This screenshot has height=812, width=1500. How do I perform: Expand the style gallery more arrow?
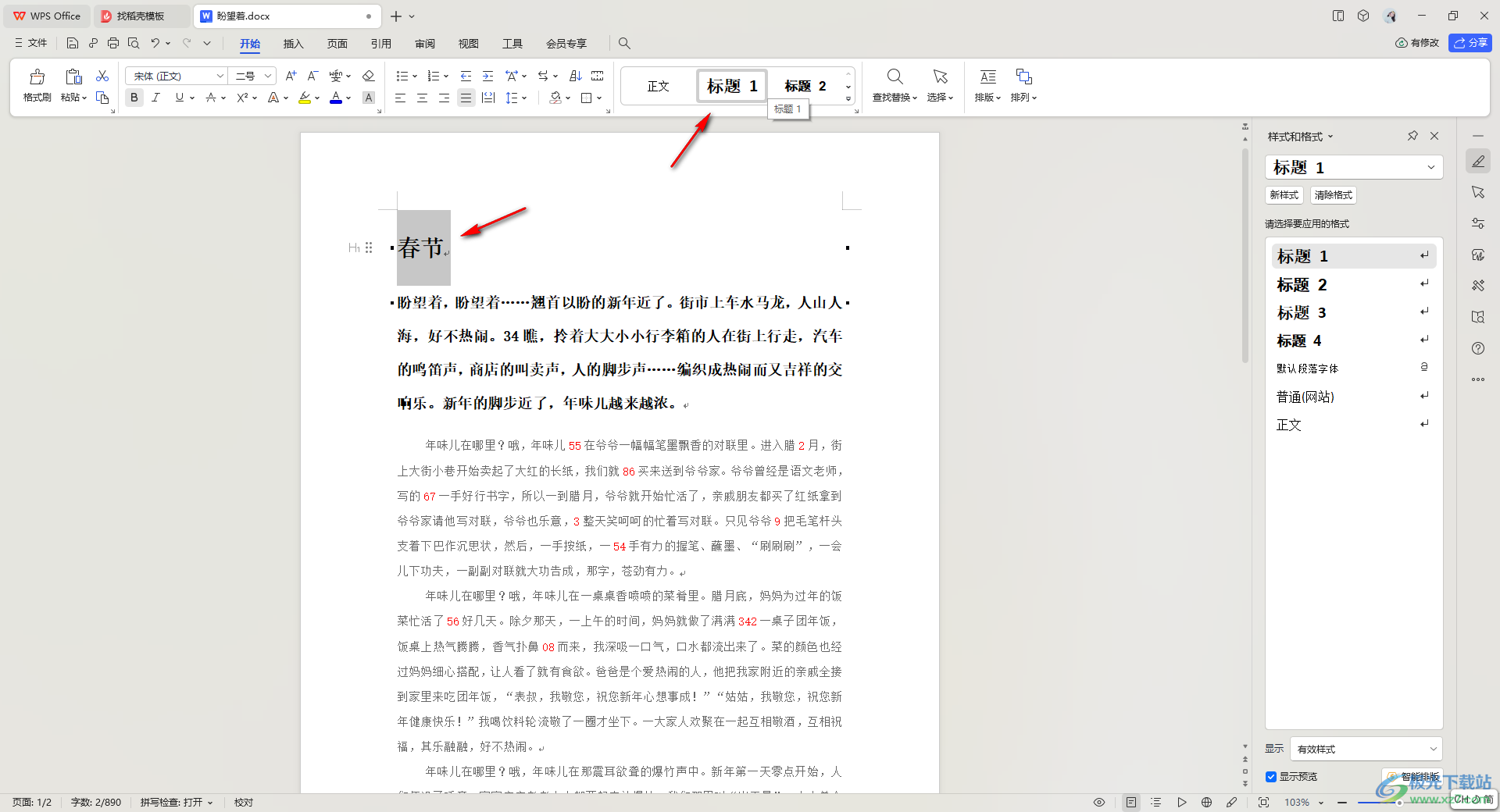(848, 98)
